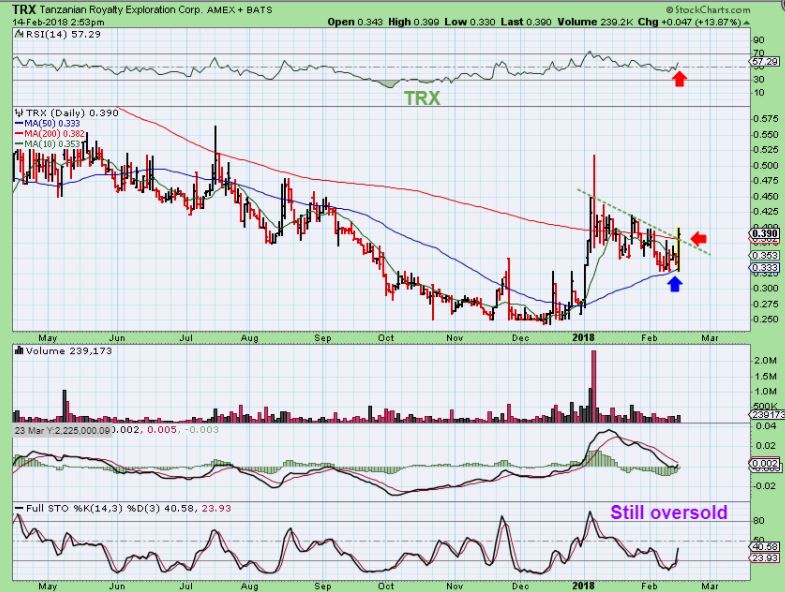
Task: Click the 23 Mar Y:2,225,000.09 crosshair readout
Action: coord(62,431)
